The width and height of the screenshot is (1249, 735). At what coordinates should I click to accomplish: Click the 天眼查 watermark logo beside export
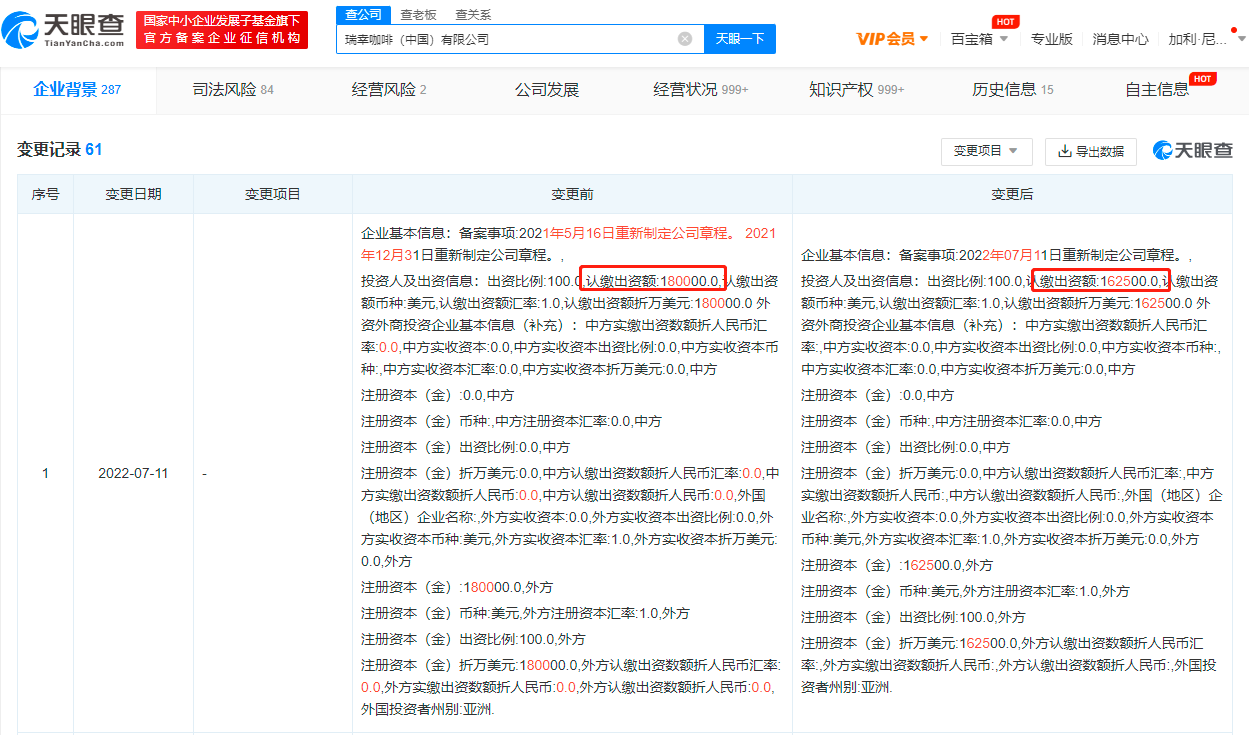point(1193,150)
